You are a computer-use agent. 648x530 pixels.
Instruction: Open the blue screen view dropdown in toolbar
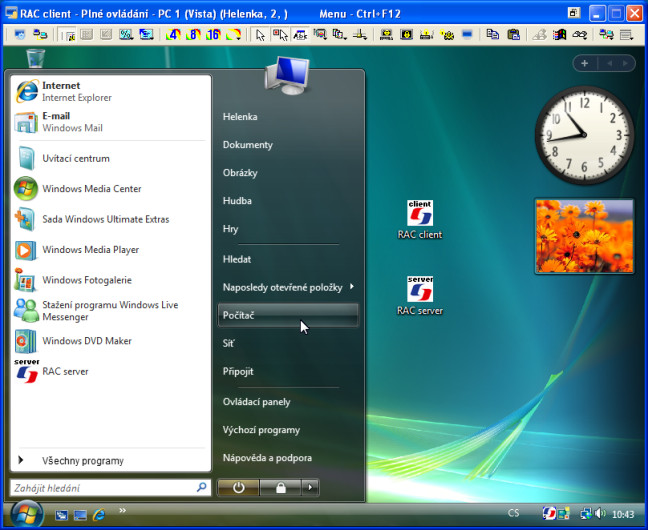(146, 35)
